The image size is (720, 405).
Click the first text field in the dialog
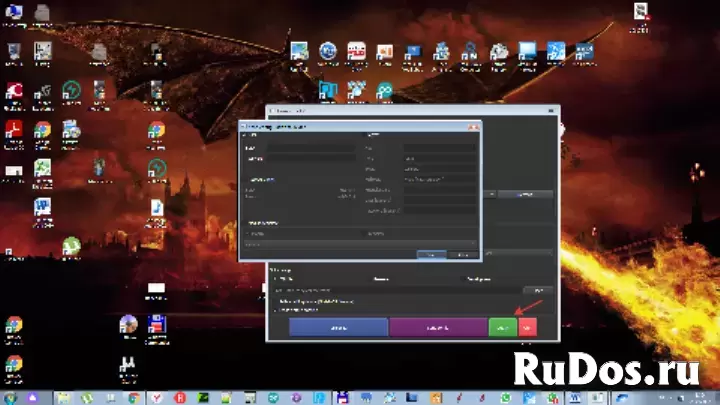311,148
